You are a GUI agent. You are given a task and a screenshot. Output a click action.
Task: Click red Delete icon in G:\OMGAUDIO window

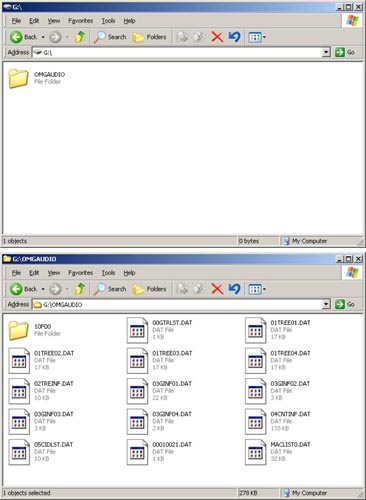pos(217,289)
